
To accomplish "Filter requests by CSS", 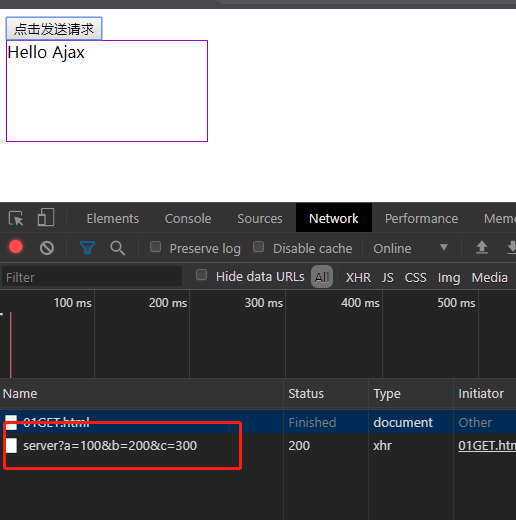I will (415, 277).
